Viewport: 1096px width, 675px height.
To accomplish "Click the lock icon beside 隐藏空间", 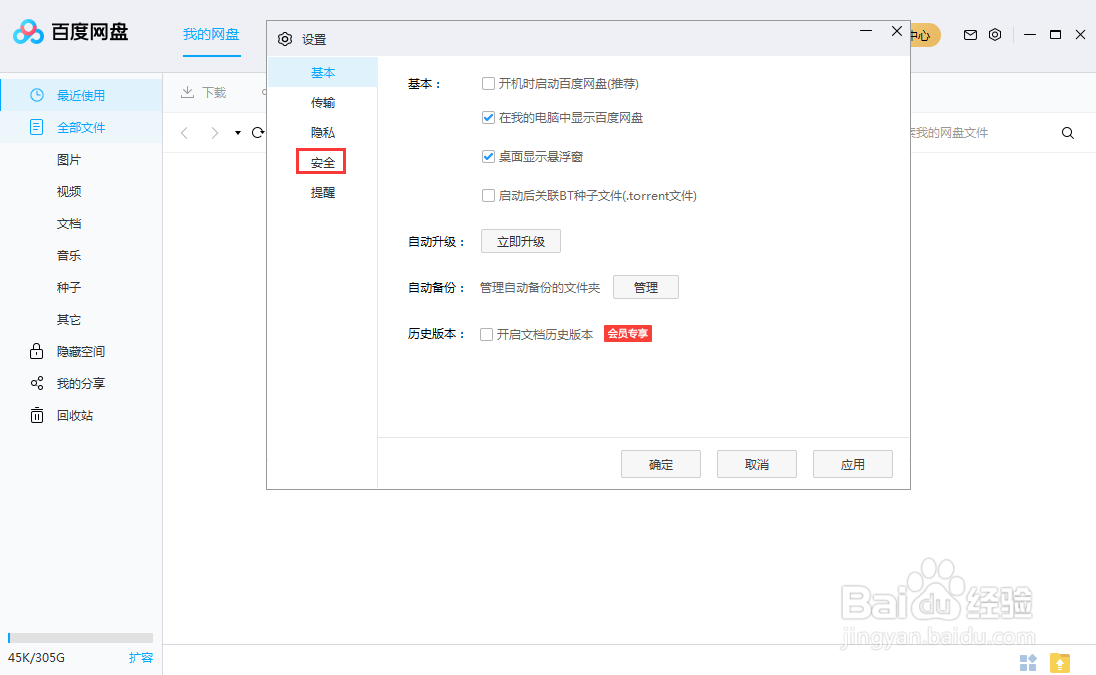I will [36, 351].
